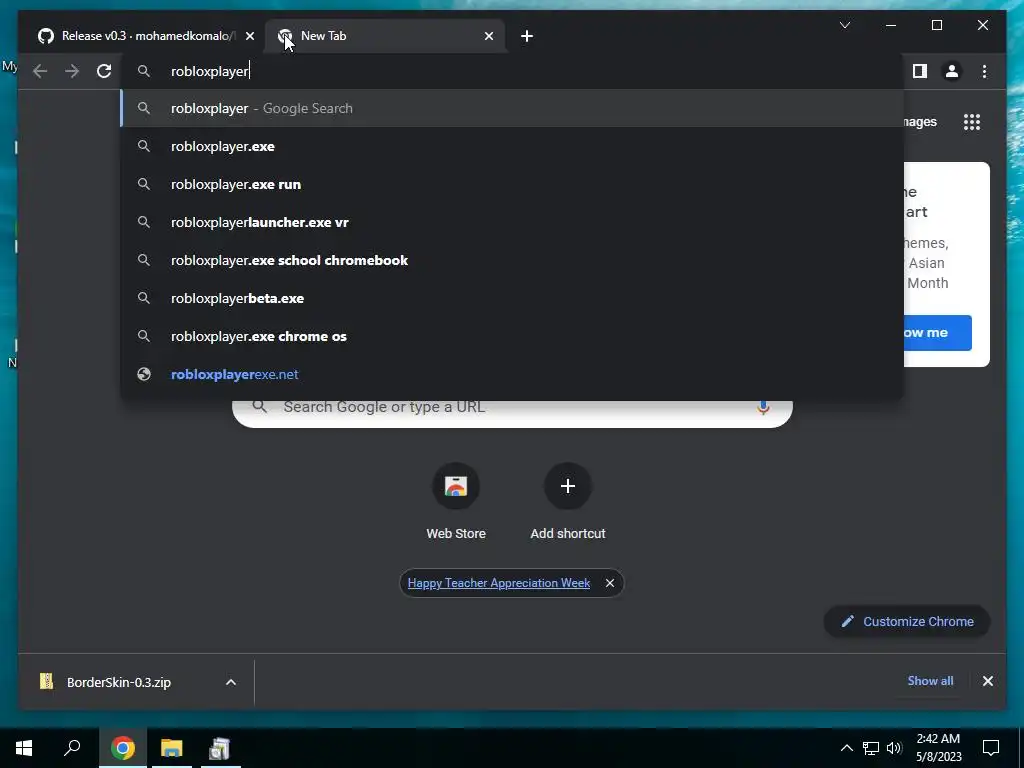Click the Add shortcut button
Screen dimensions: 1024x768
pyautogui.click(x=568, y=502)
